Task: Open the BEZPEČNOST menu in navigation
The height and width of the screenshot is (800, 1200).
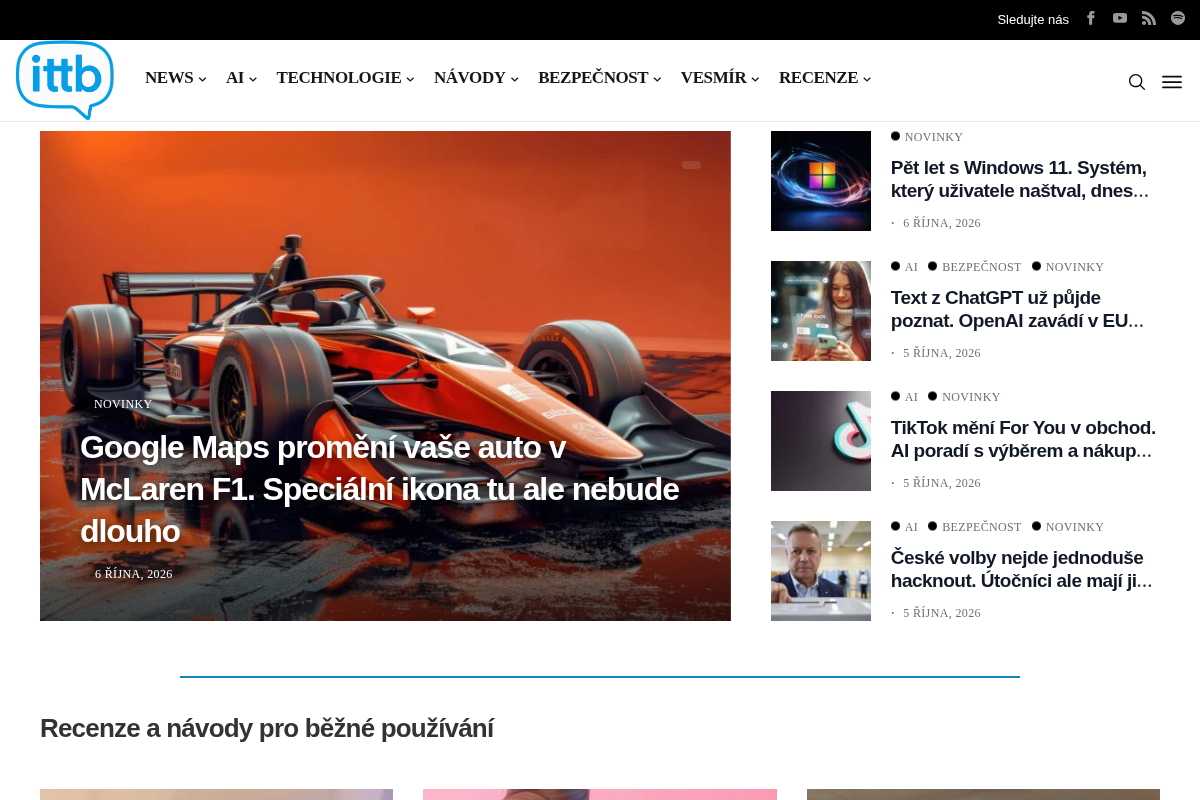Action: pos(593,78)
